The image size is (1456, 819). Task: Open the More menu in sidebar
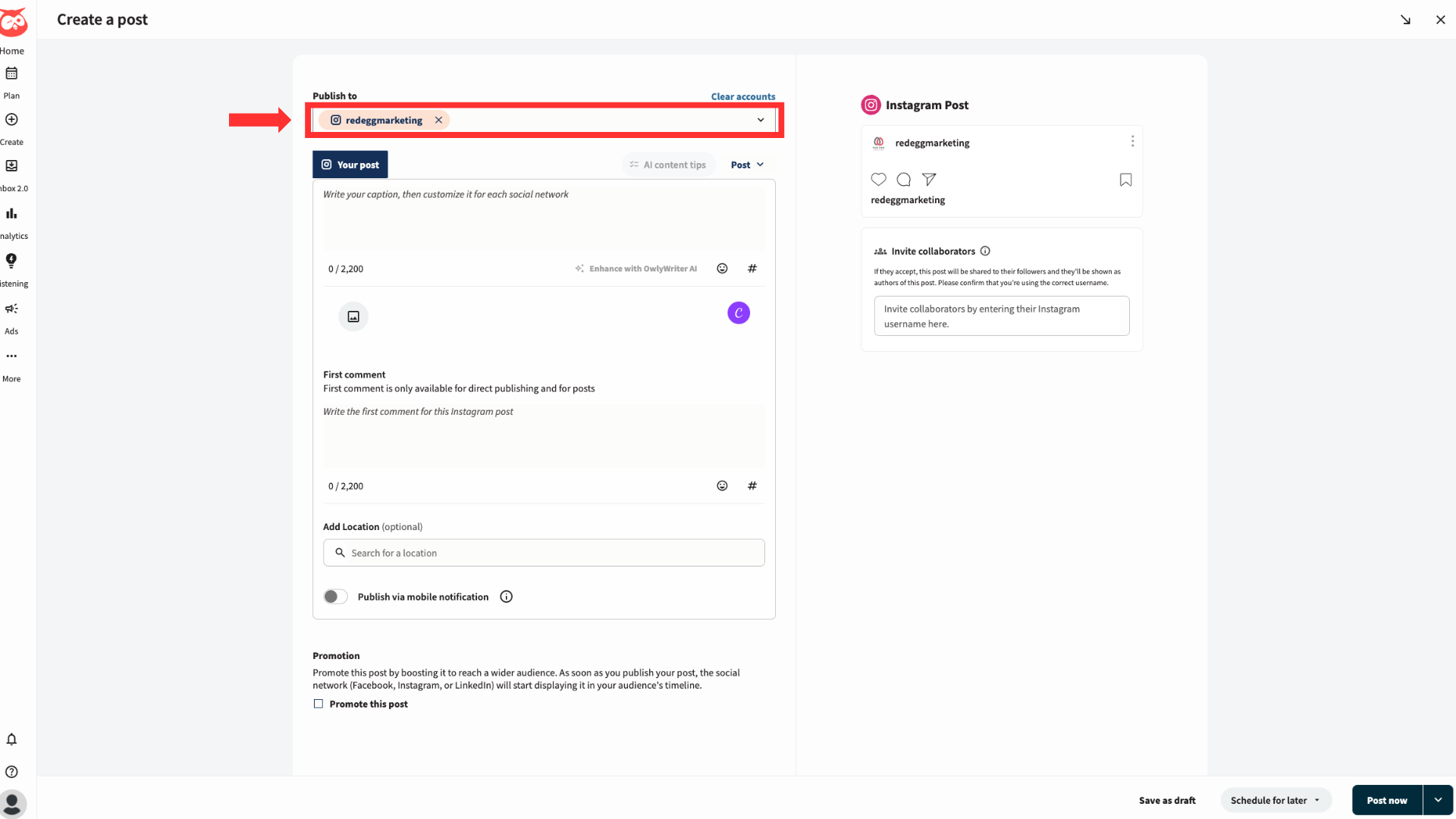coord(11,356)
